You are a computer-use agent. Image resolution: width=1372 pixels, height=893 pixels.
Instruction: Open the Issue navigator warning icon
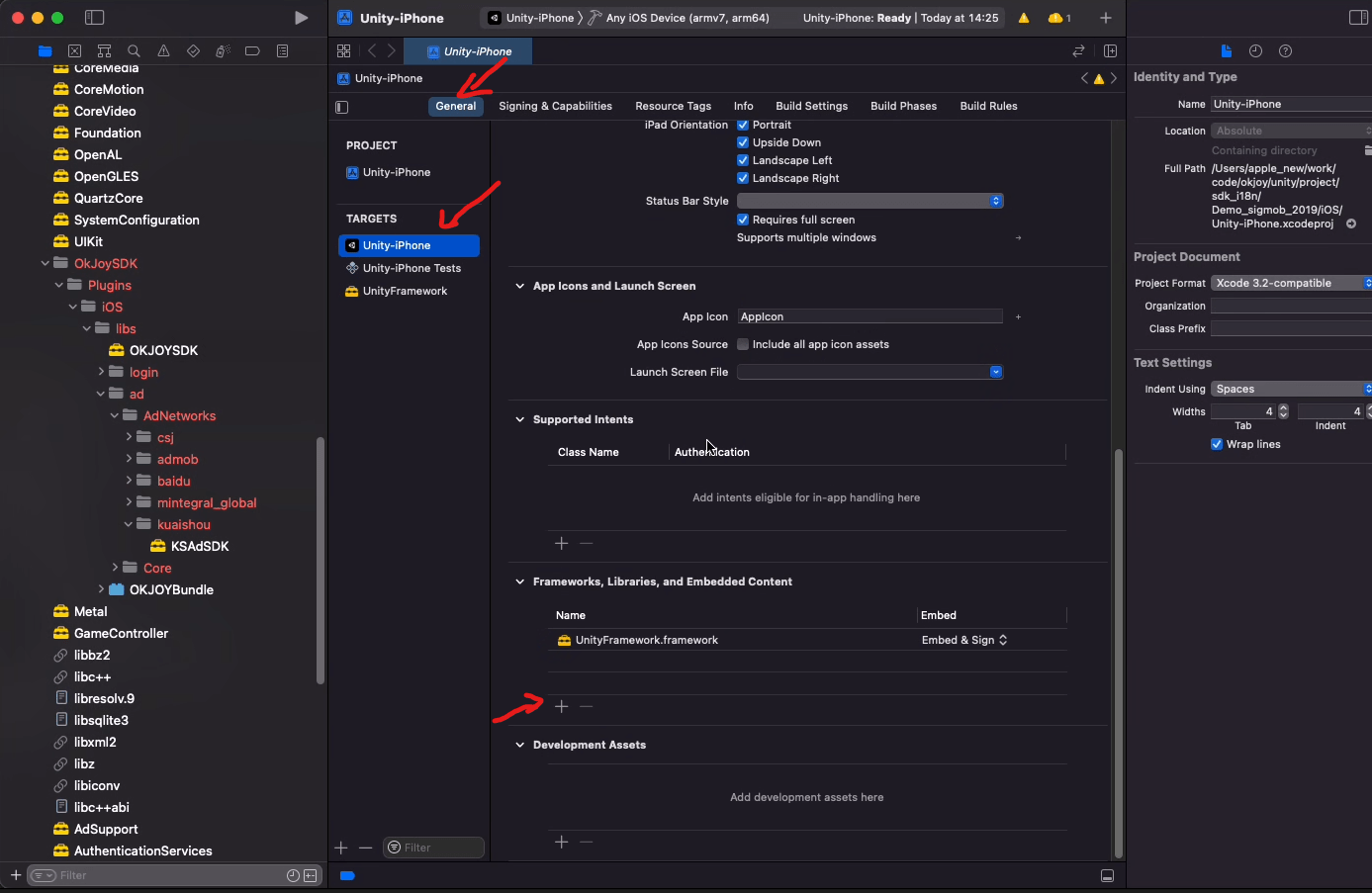click(163, 51)
